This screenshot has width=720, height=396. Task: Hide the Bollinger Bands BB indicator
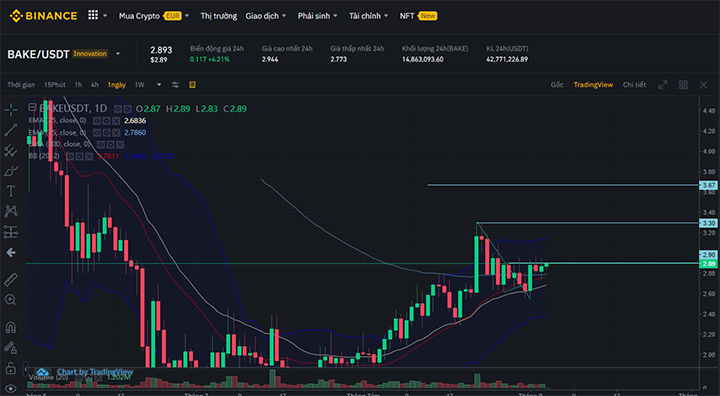click(x=70, y=157)
